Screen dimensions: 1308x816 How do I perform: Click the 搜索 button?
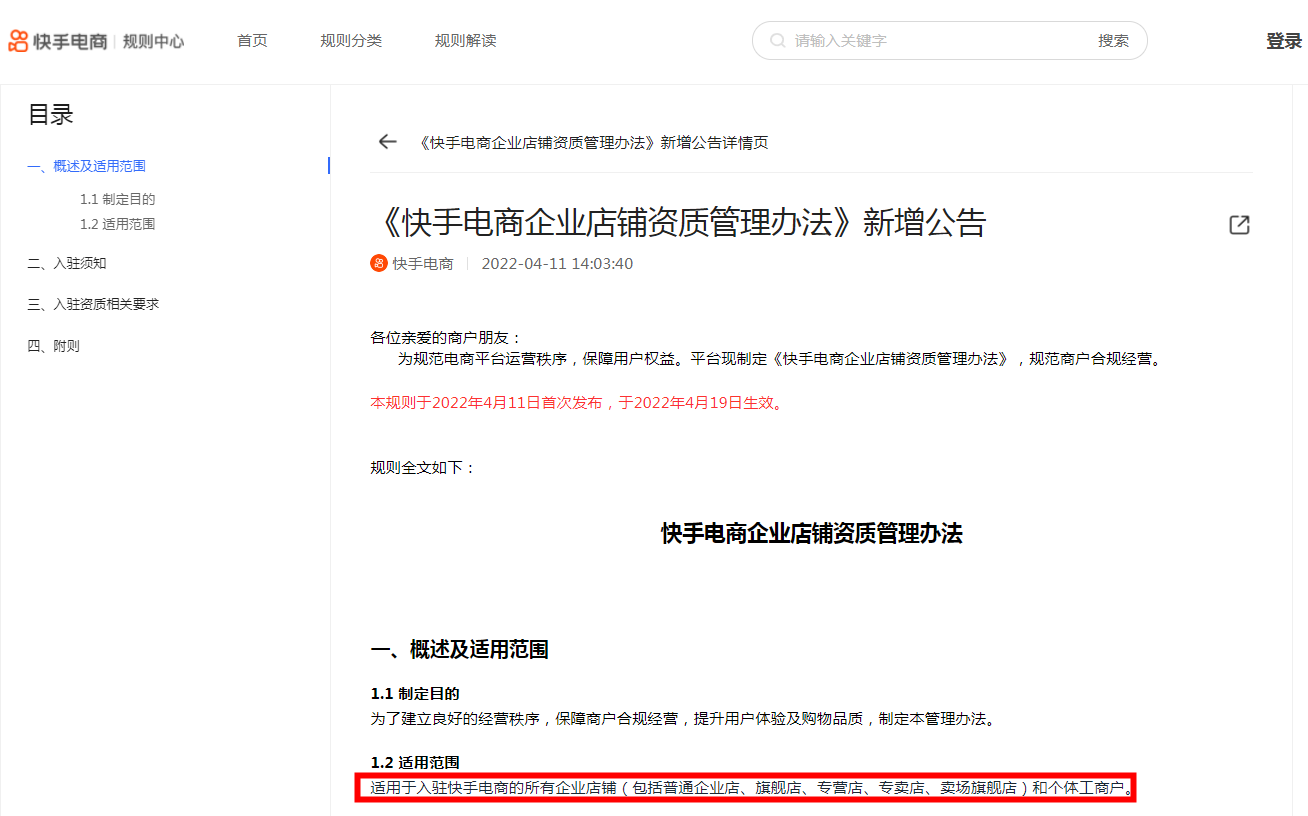1113,41
